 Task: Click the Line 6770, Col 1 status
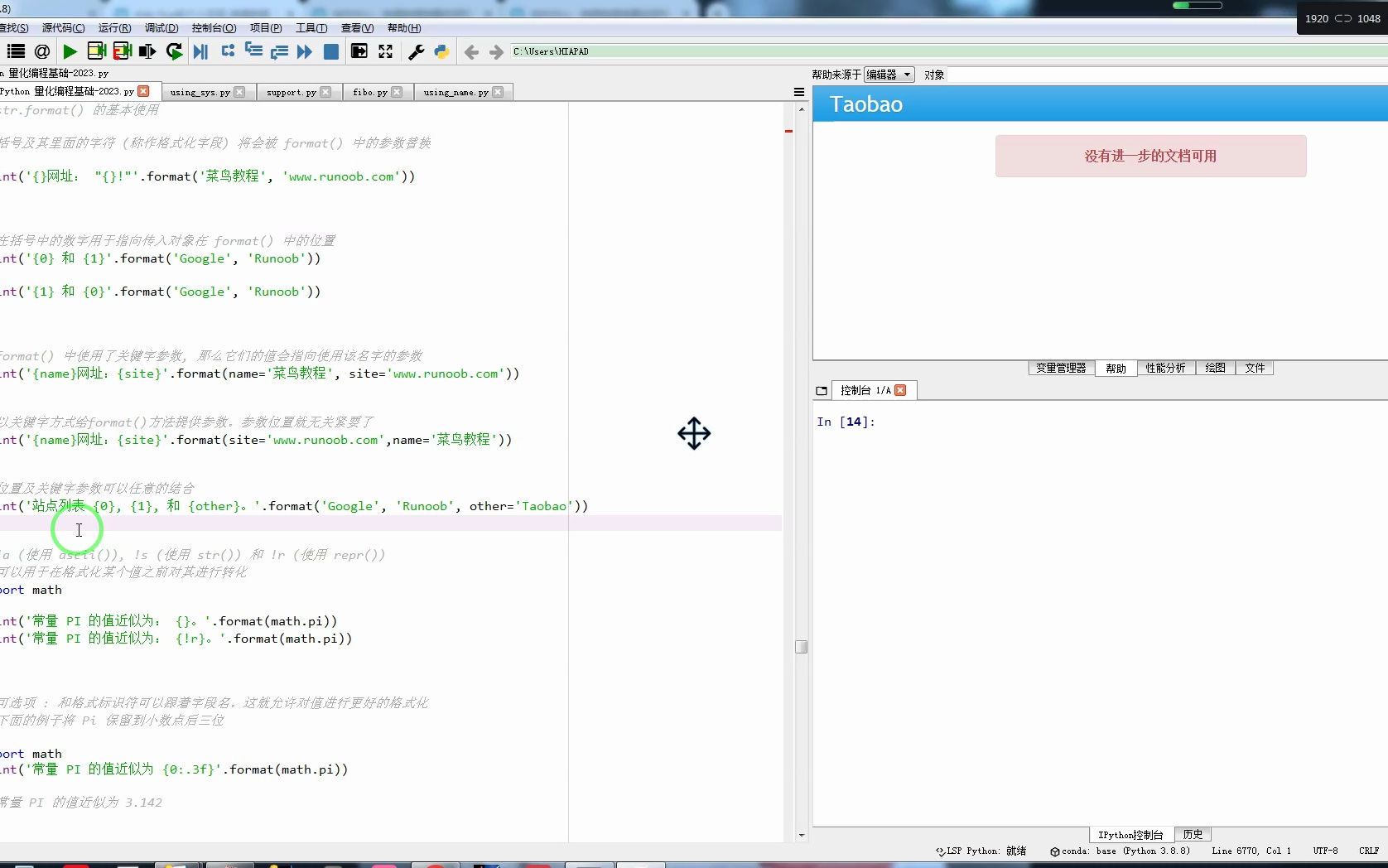1251,851
